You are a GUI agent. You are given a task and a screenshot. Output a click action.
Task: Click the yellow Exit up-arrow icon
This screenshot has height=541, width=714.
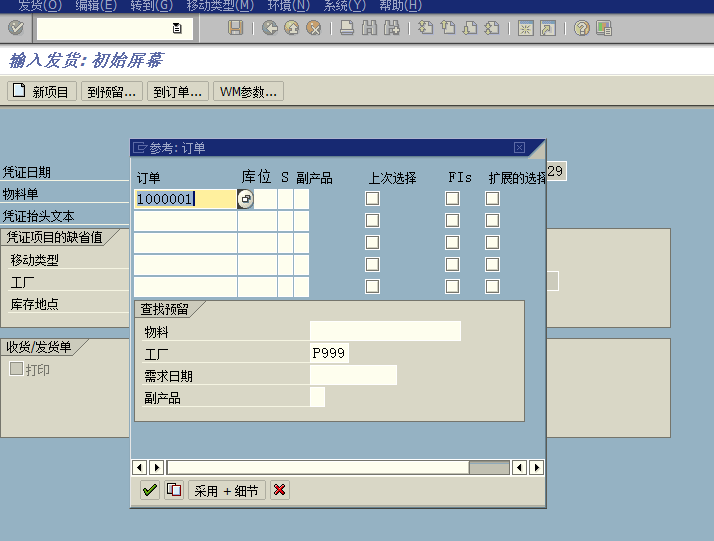coord(291,28)
